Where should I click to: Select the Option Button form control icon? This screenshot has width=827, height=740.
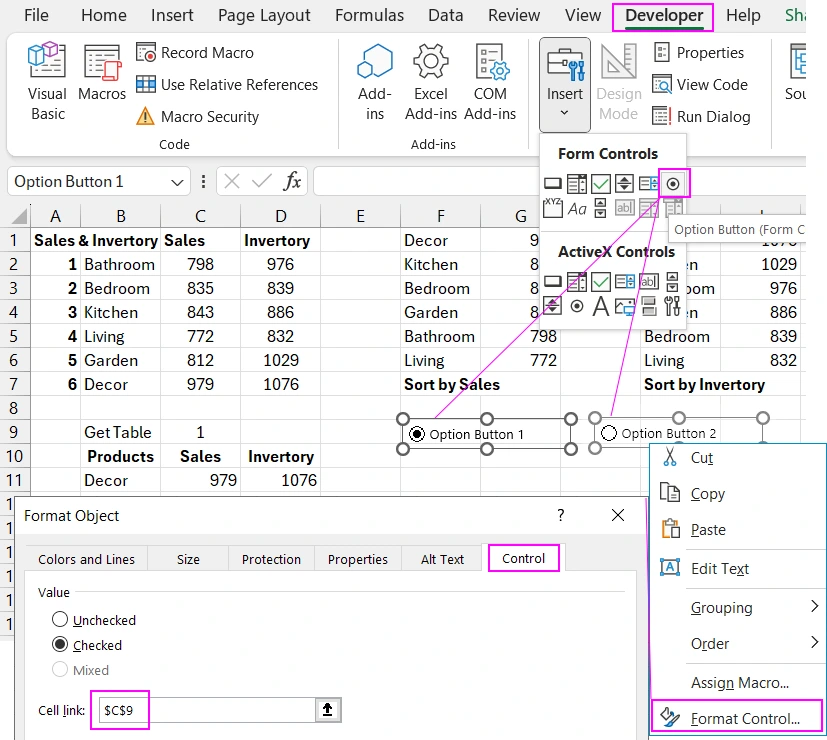pyautogui.click(x=673, y=184)
